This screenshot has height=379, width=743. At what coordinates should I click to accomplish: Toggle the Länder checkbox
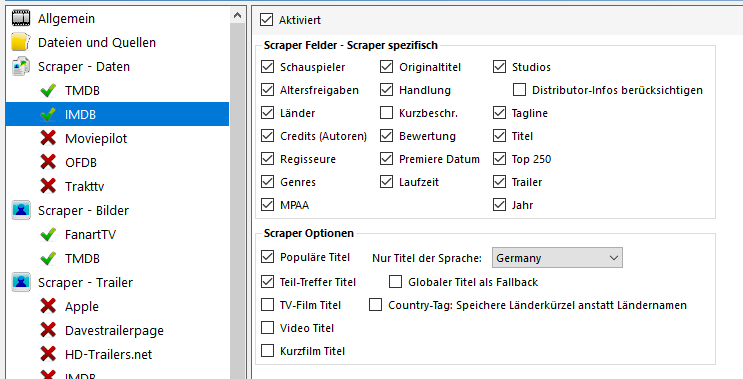(268, 113)
